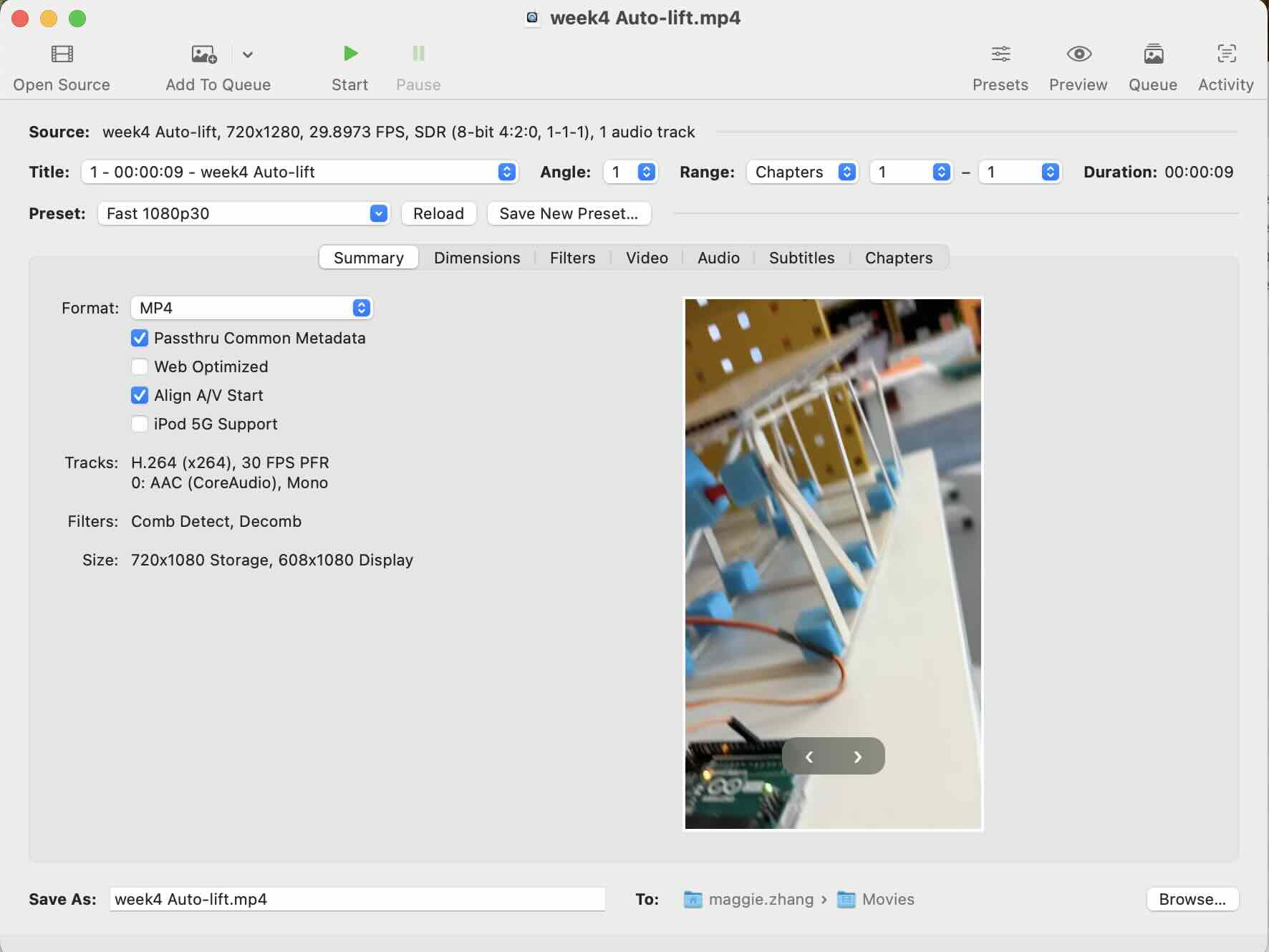Click the Movies folder icon
This screenshot has height=952, width=1269.
click(x=846, y=899)
